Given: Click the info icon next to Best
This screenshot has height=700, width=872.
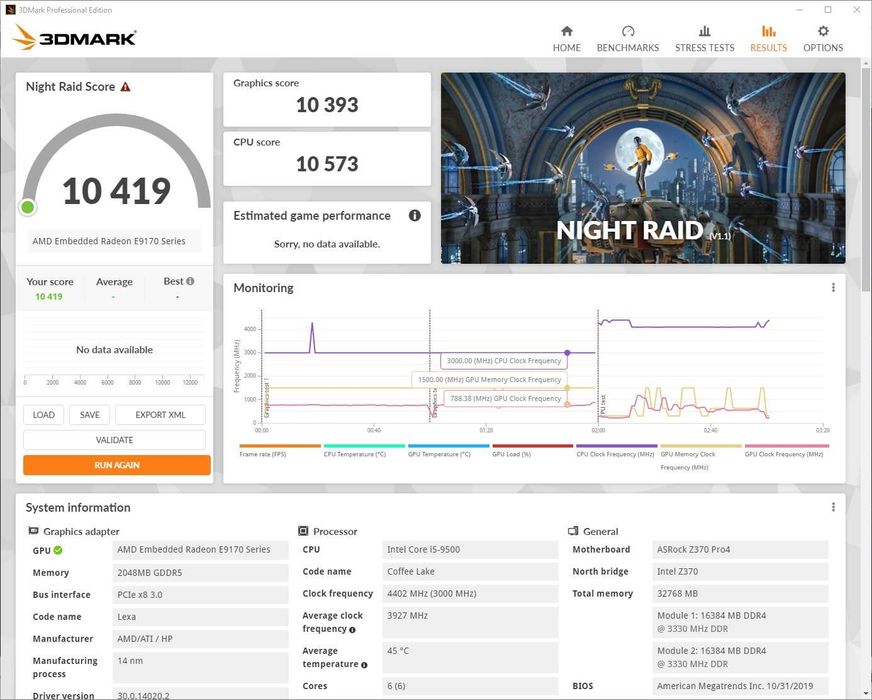Looking at the screenshot, I should tap(190, 281).
